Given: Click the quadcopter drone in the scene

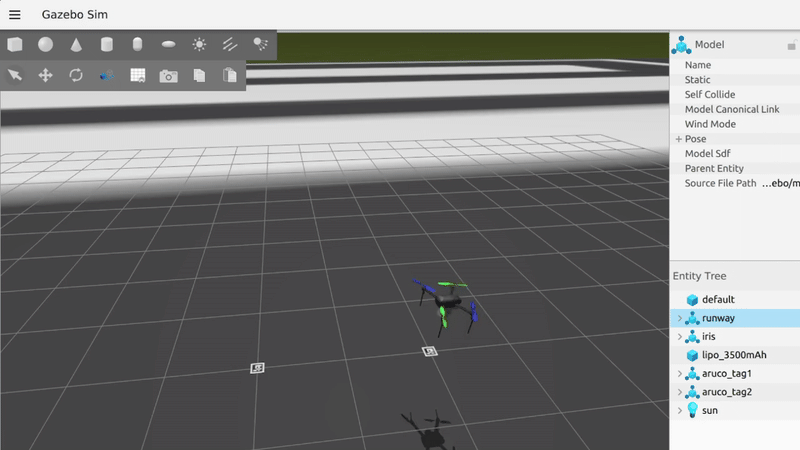Looking at the screenshot, I should point(447,298).
